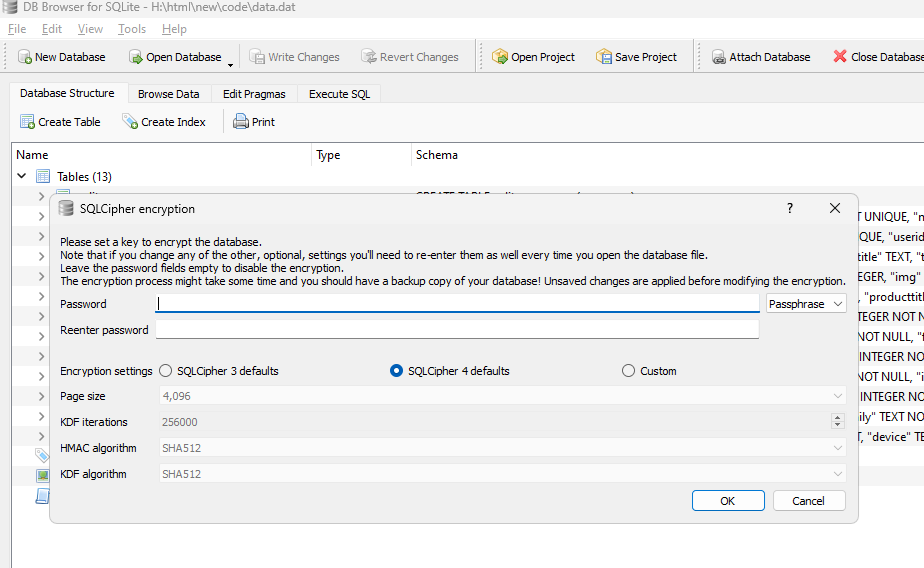Switch to the Browse Data tab
The width and height of the screenshot is (924, 568).
tap(168, 94)
